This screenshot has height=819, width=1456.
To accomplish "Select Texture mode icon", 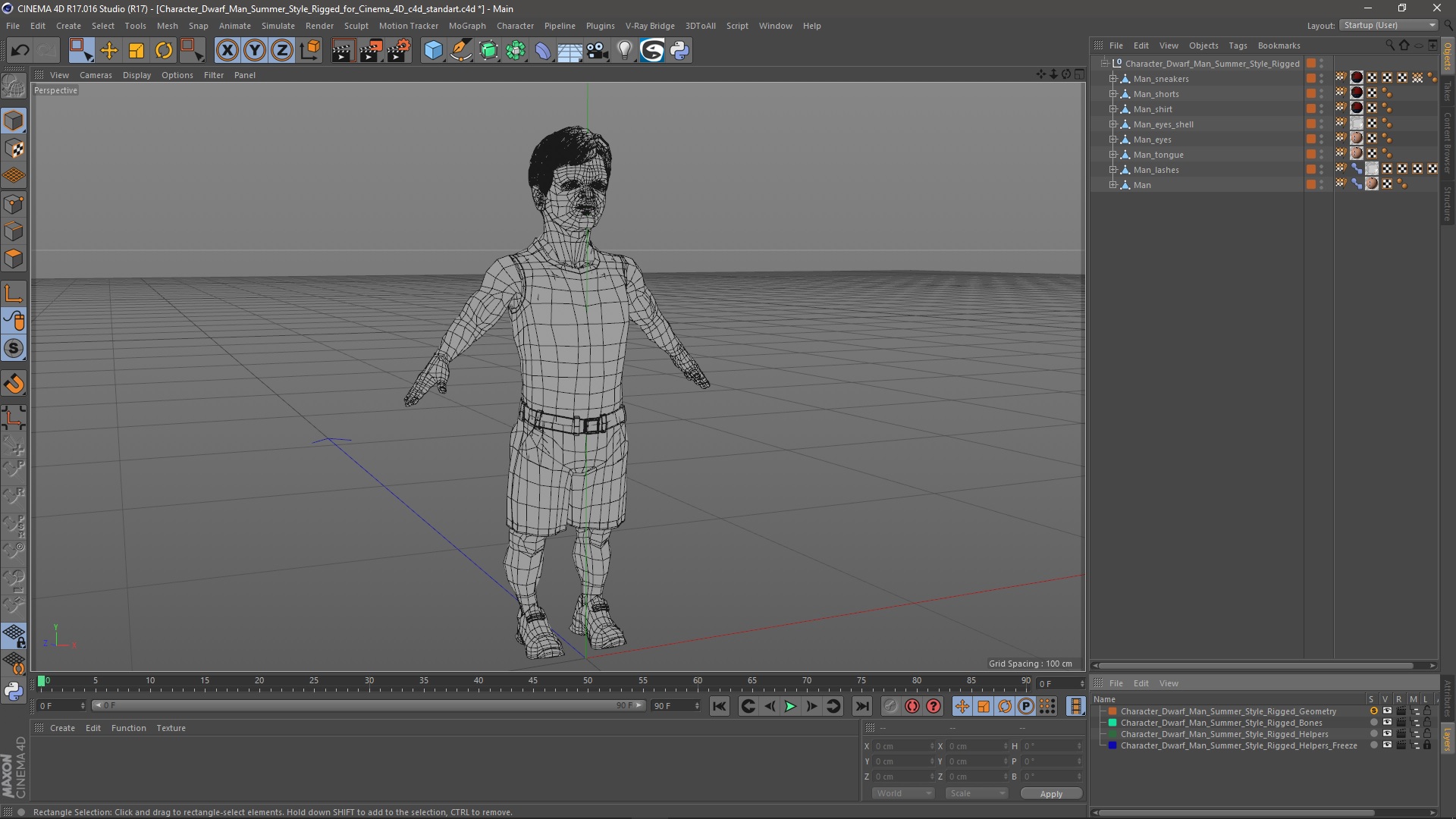I will 14,149.
